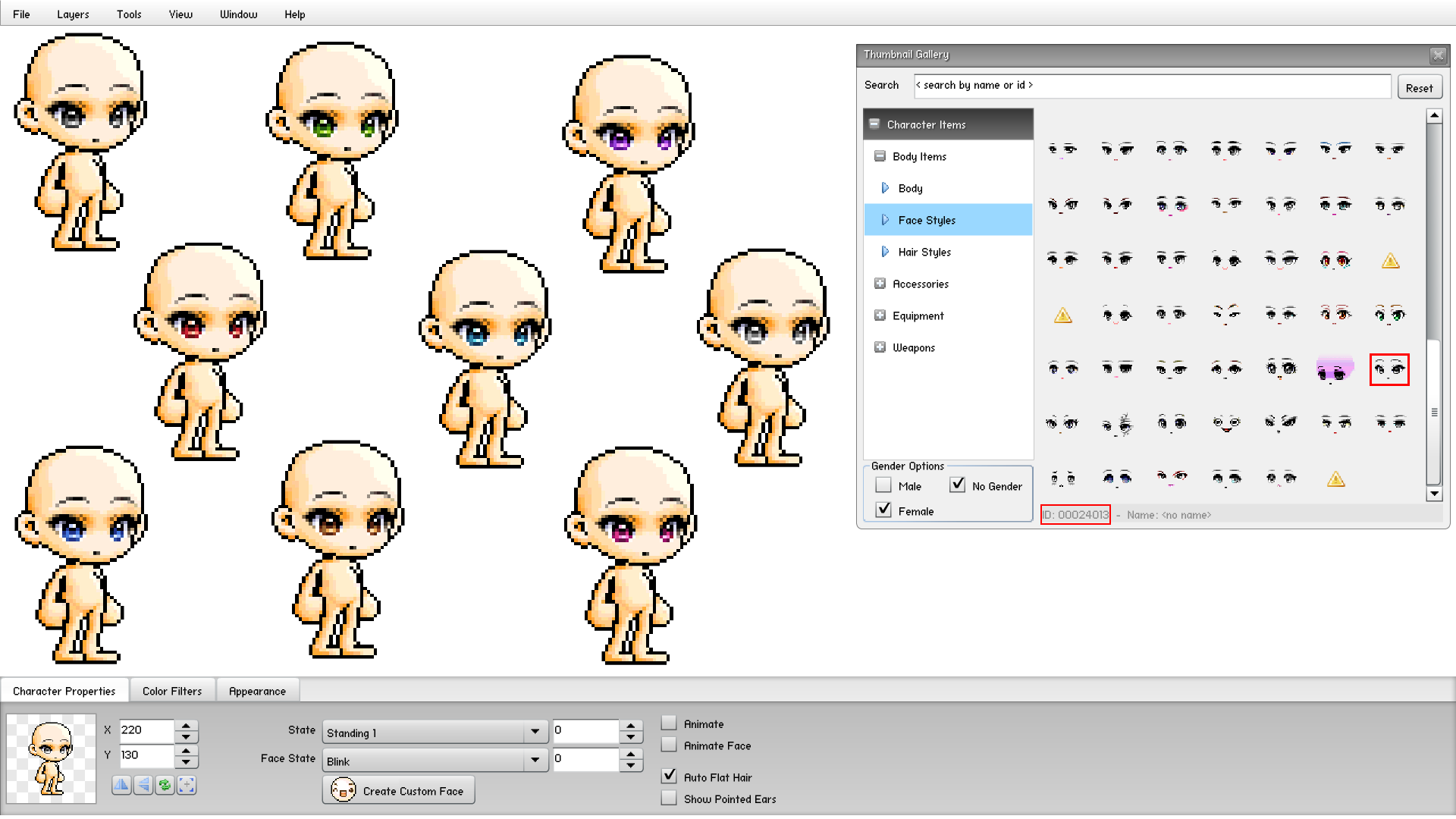Uncheck the No Gender option
Screen dimensions: 1456x819
958,485
